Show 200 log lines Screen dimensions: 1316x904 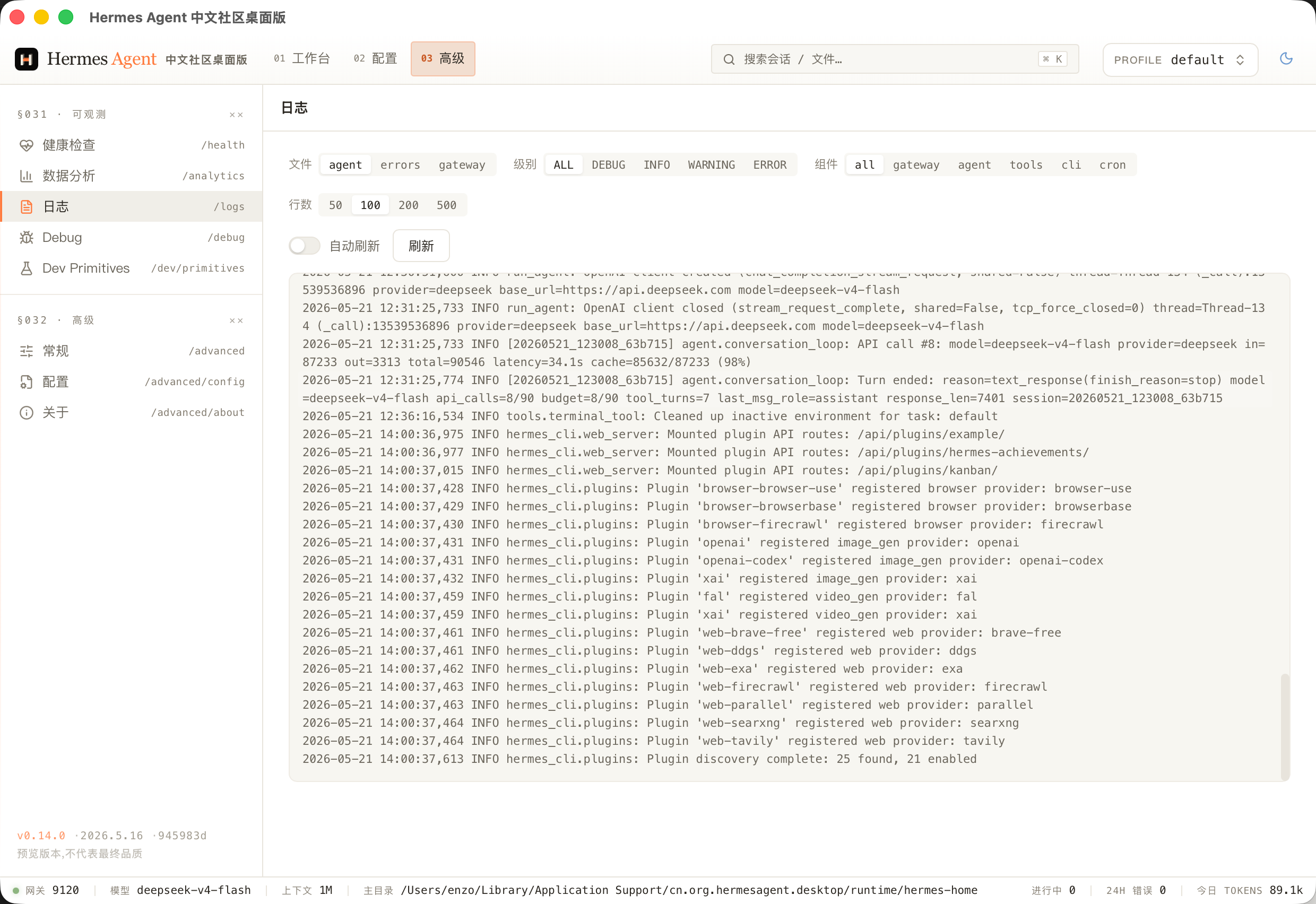[x=409, y=205]
